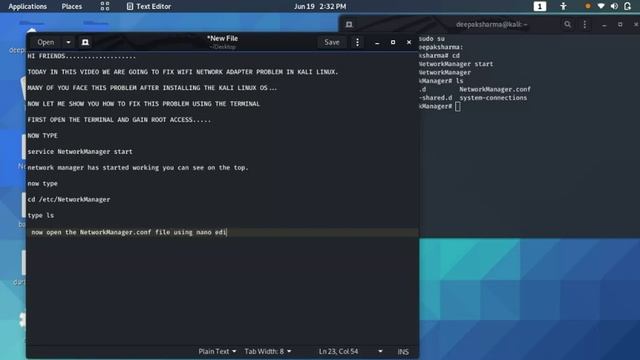Click the line 'NOW TYPE' in editor
The height and width of the screenshot is (360, 640).
coord(42,136)
